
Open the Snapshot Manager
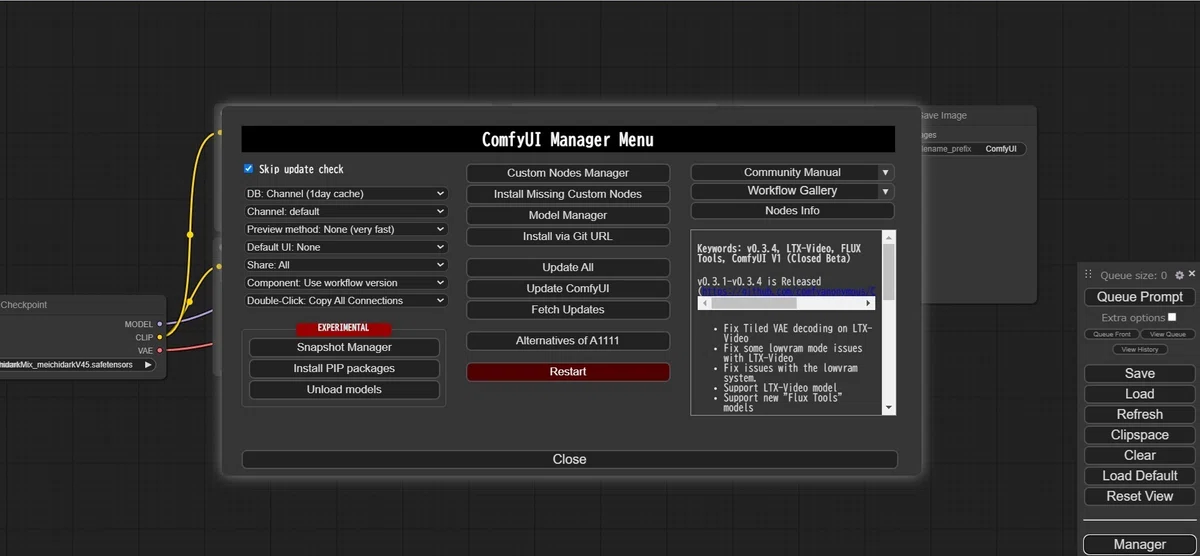(x=344, y=347)
